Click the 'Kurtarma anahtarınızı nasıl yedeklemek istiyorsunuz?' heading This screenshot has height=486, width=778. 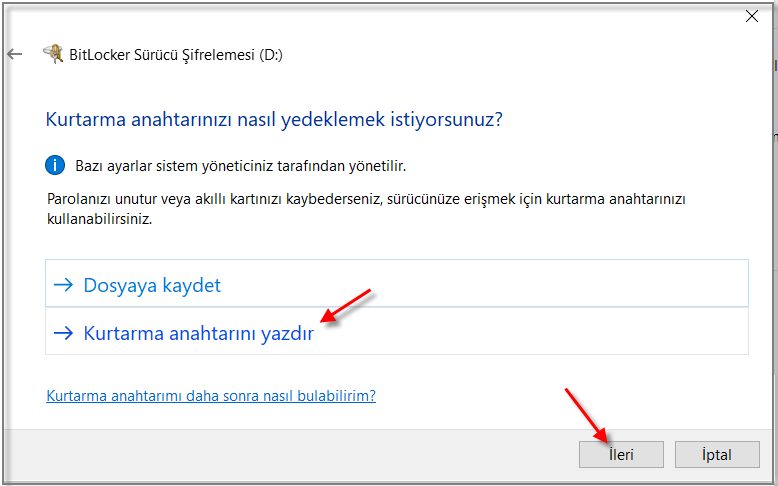click(274, 120)
